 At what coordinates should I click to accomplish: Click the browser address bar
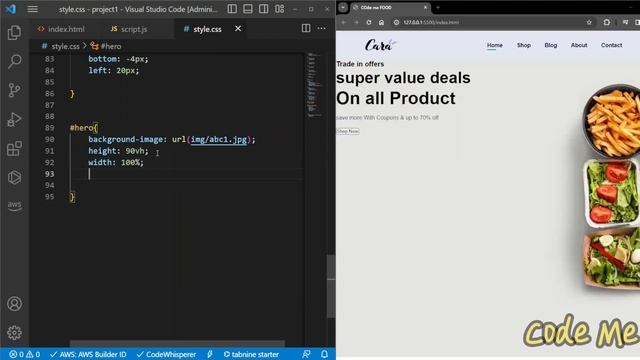pos(492,22)
